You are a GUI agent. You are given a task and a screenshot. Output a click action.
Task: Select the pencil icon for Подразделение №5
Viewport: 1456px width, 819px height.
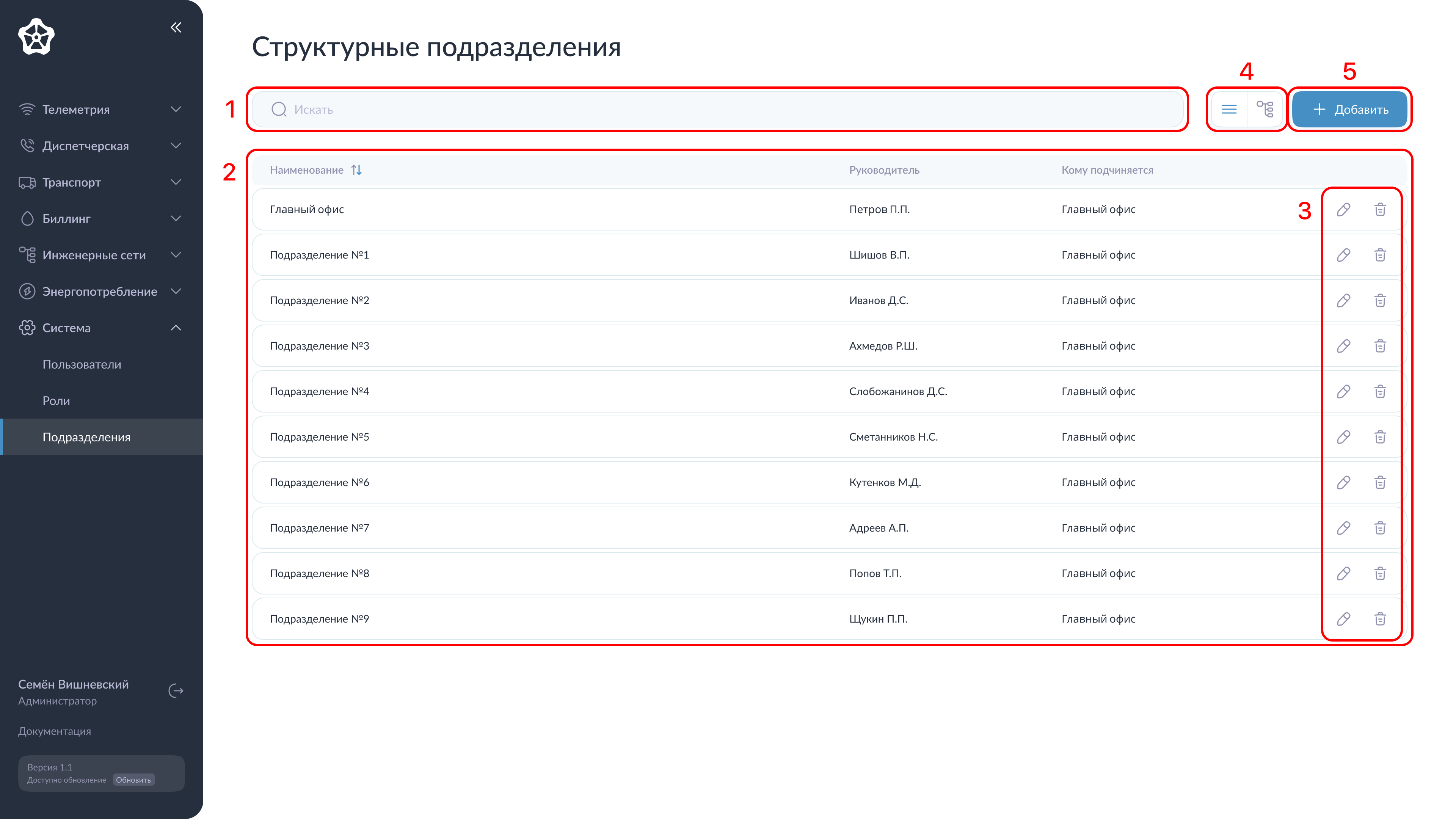[x=1343, y=436]
